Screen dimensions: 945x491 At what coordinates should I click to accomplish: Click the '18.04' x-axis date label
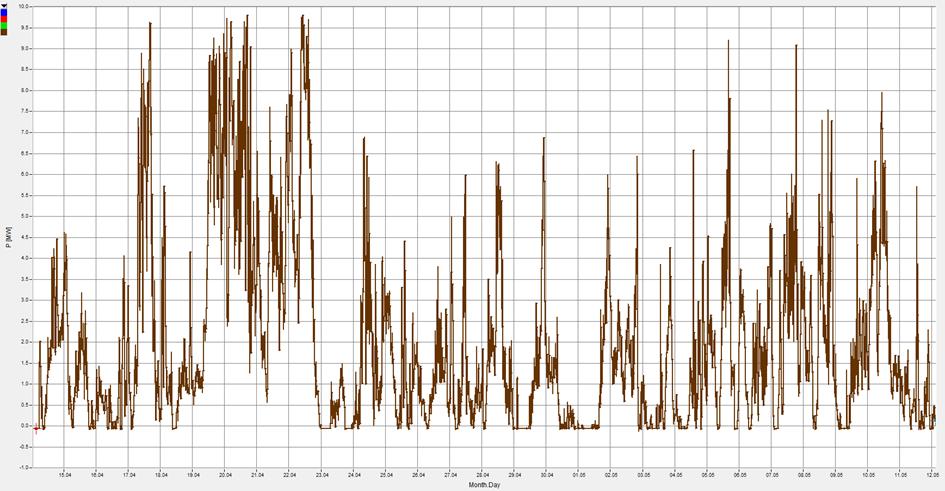(161, 475)
